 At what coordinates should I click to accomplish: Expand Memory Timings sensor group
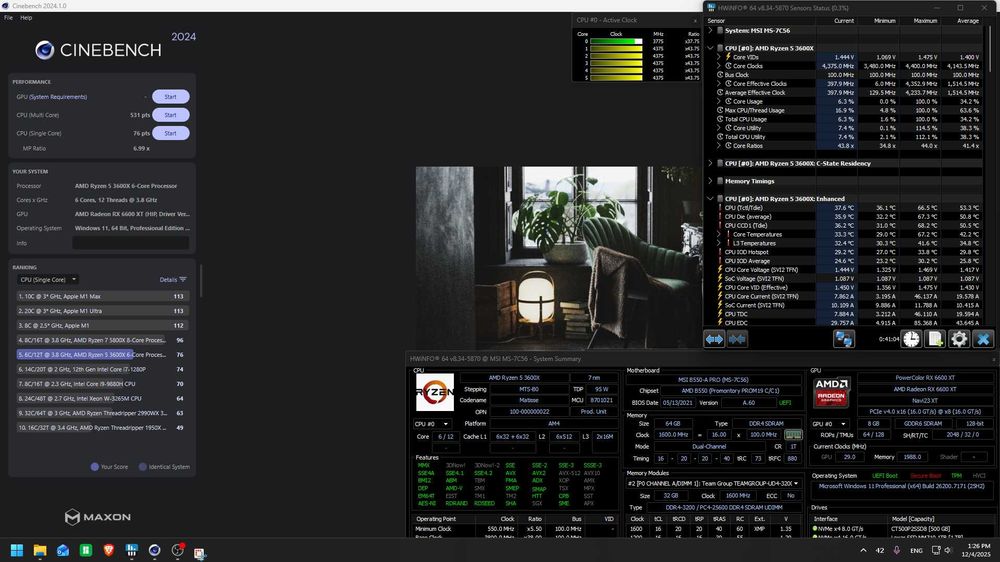point(710,181)
